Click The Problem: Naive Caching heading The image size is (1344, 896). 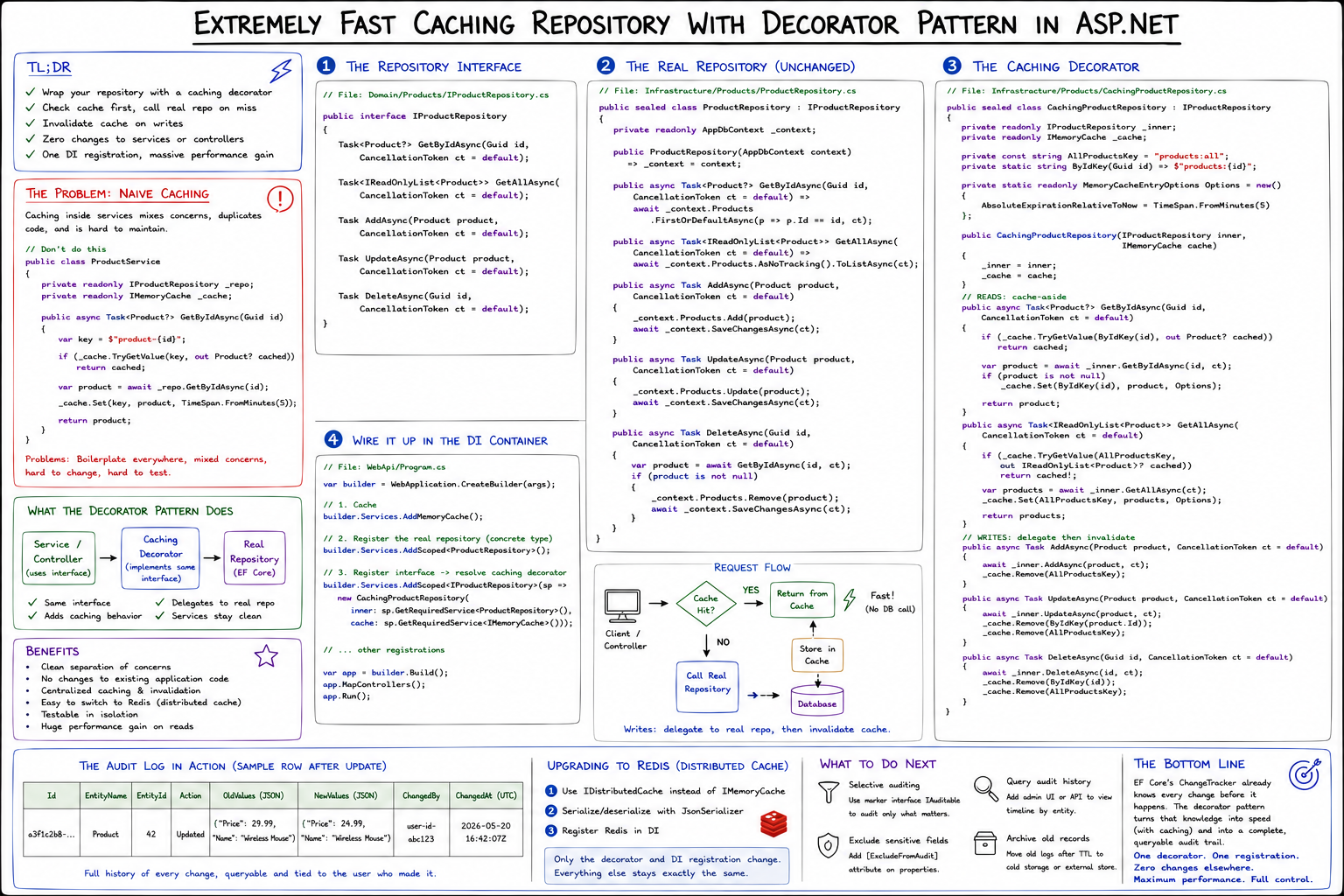pos(117,193)
